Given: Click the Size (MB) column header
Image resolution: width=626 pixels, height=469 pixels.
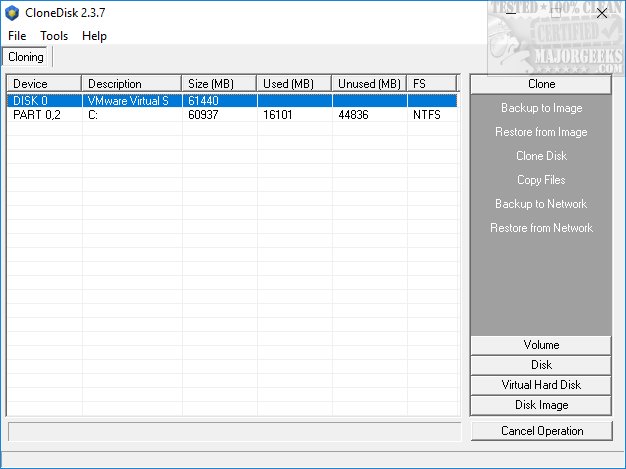Looking at the screenshot, I should click(x=219, y=84).
